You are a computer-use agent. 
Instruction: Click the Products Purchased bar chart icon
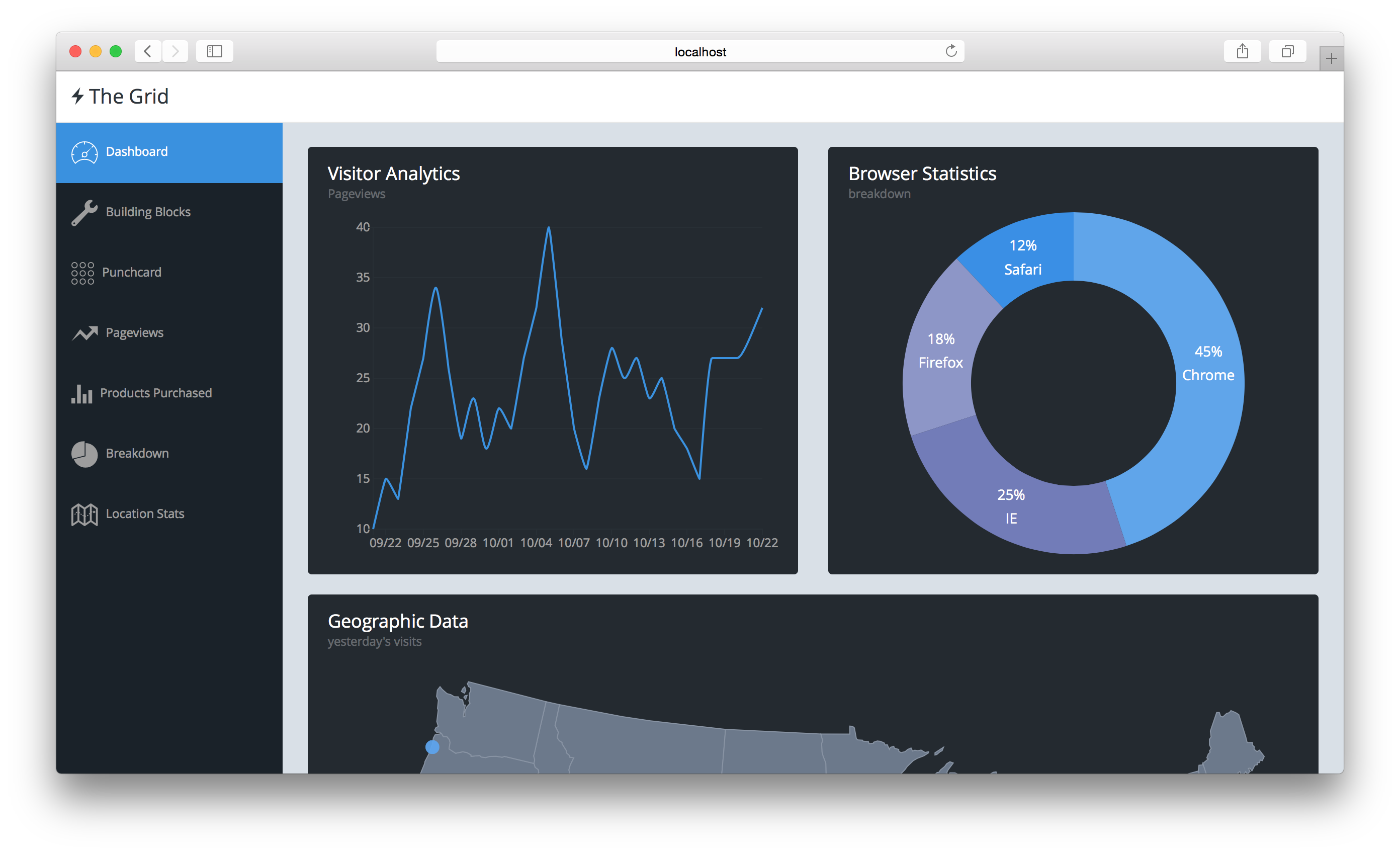tap(84, 393)
